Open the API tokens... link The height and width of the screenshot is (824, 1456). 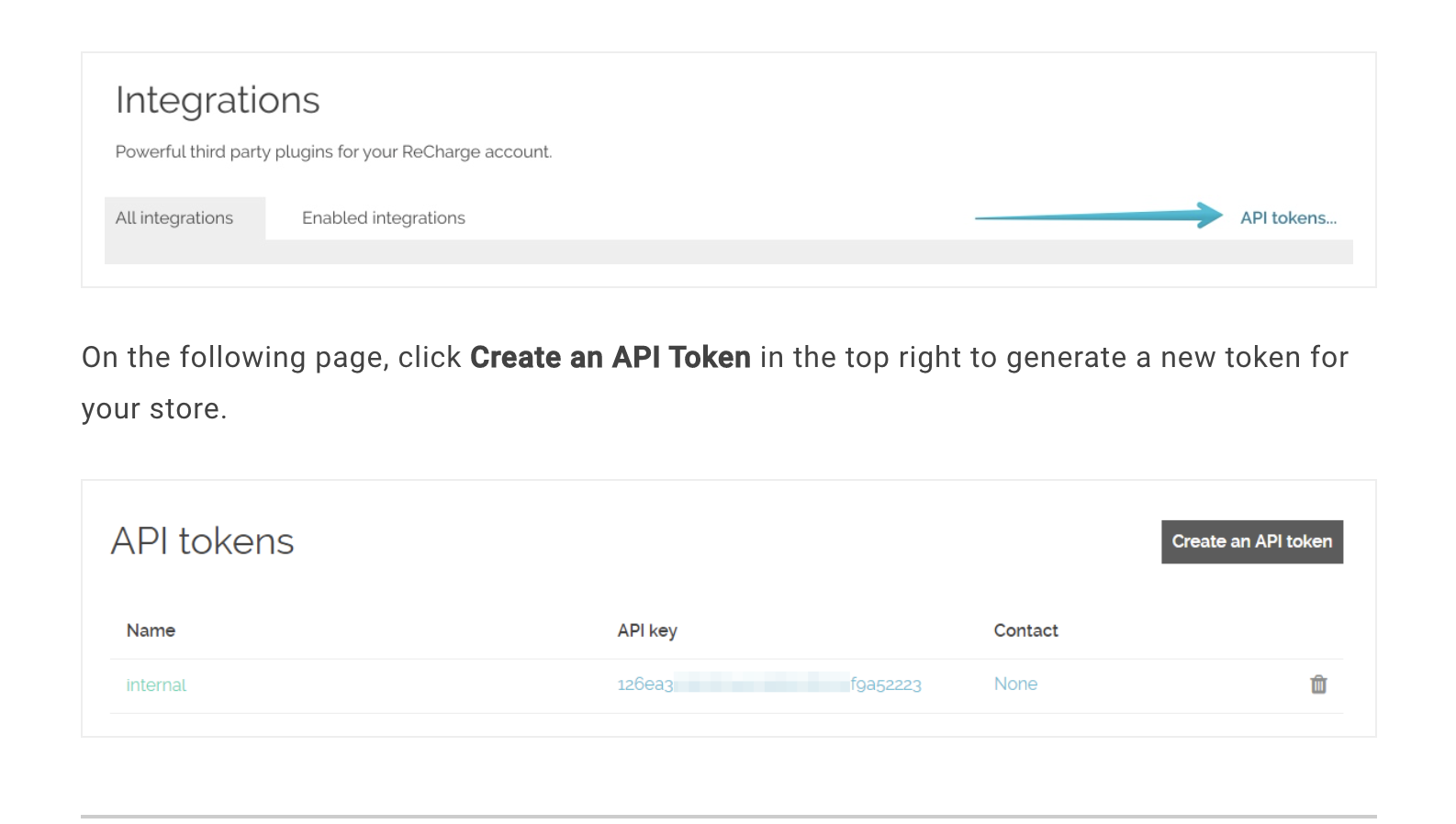coord(1288,218)
